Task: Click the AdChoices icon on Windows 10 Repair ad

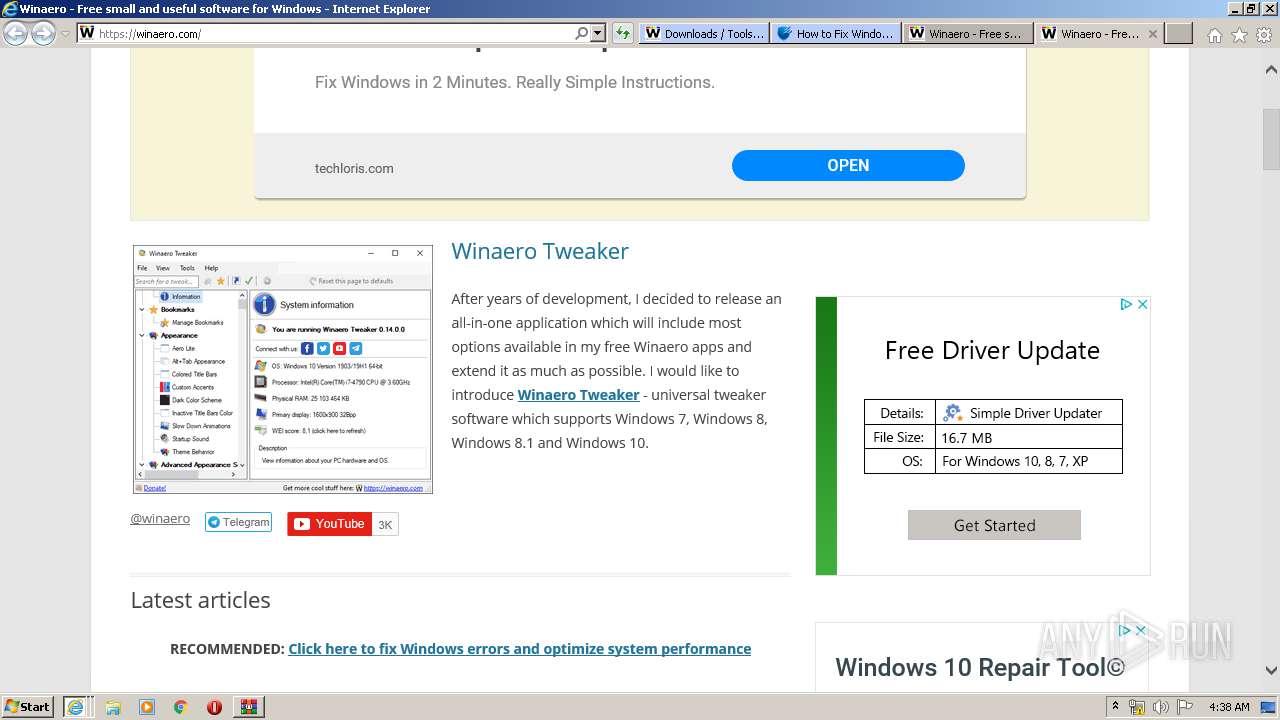Action: [x=1124, y=630]
